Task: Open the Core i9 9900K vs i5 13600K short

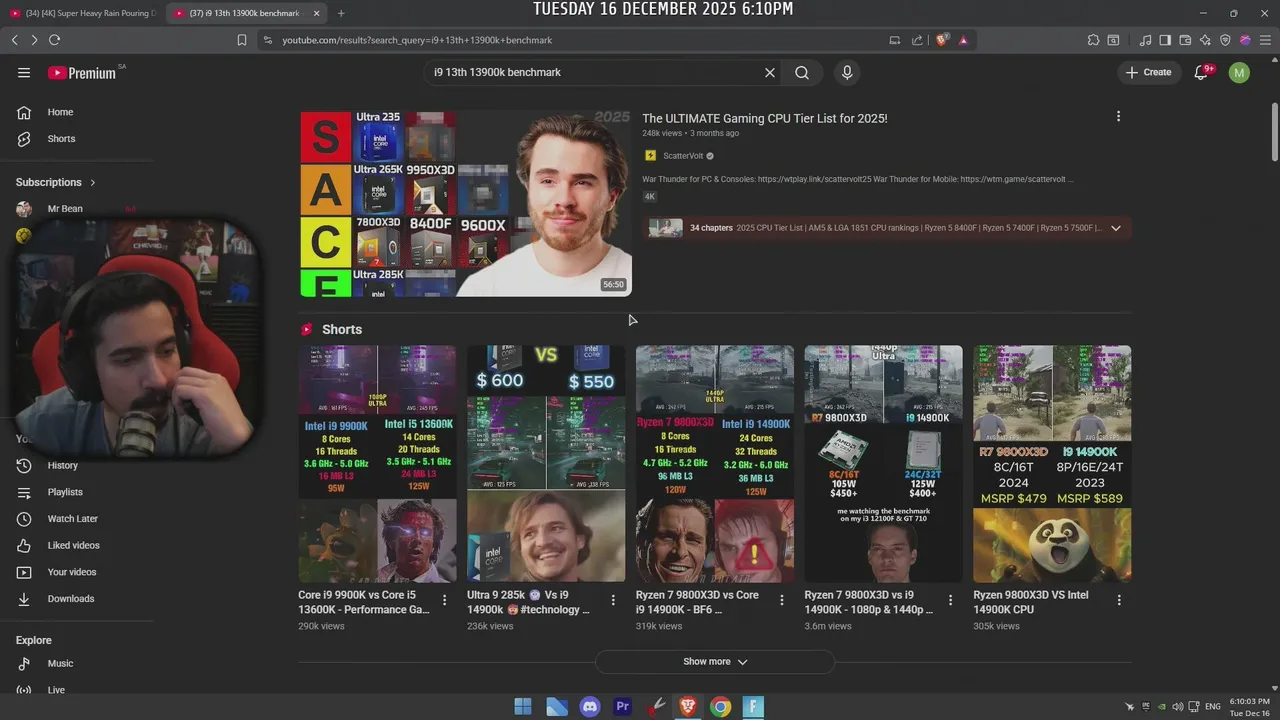Action: click(x=377, y=464)
